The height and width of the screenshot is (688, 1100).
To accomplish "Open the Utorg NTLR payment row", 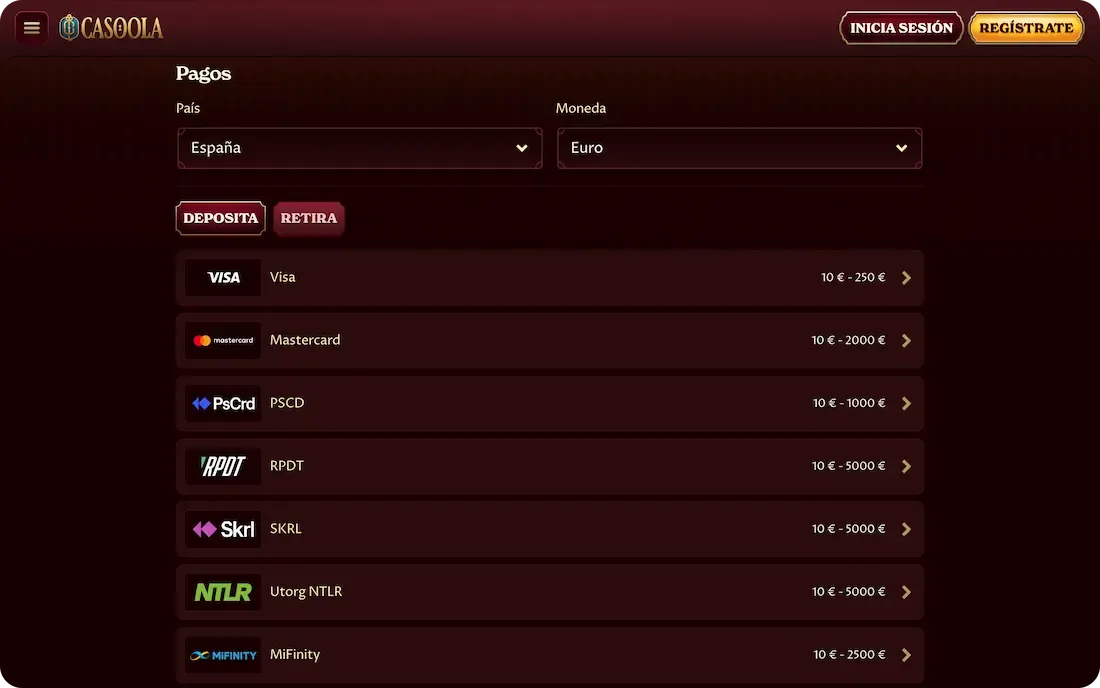I will click(550, 592).
